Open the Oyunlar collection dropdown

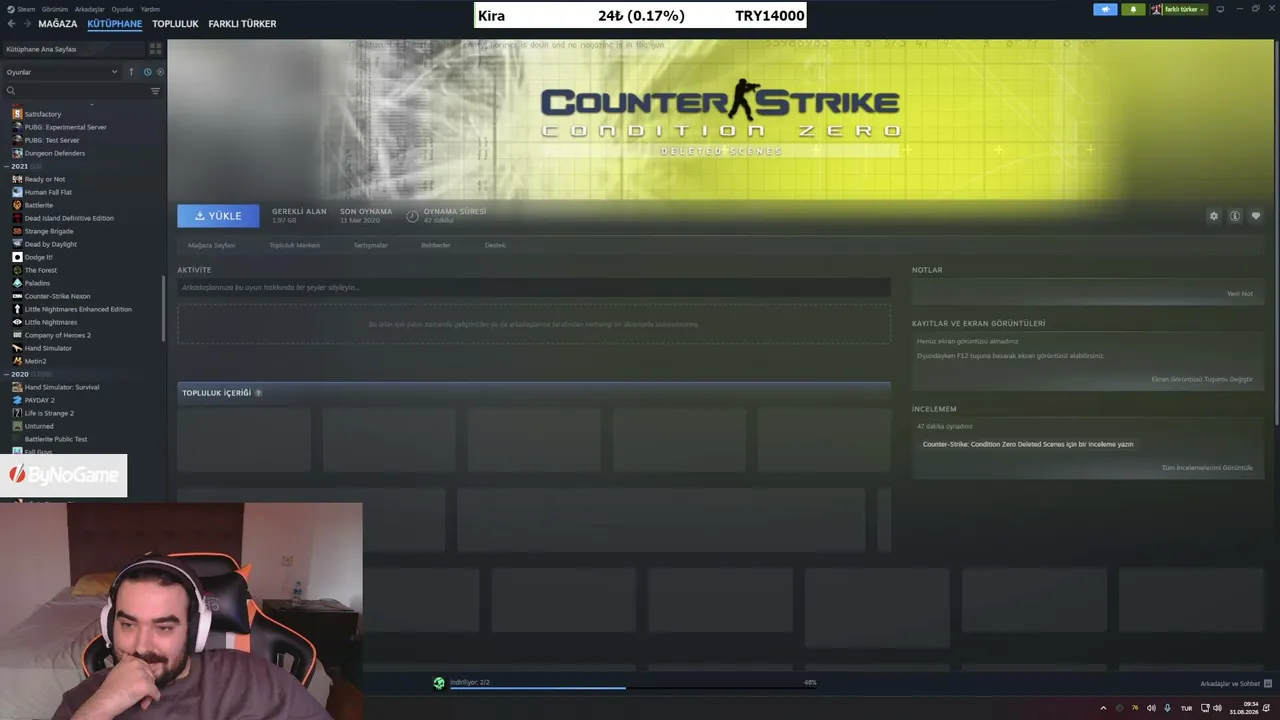click(x=62, y=72)
